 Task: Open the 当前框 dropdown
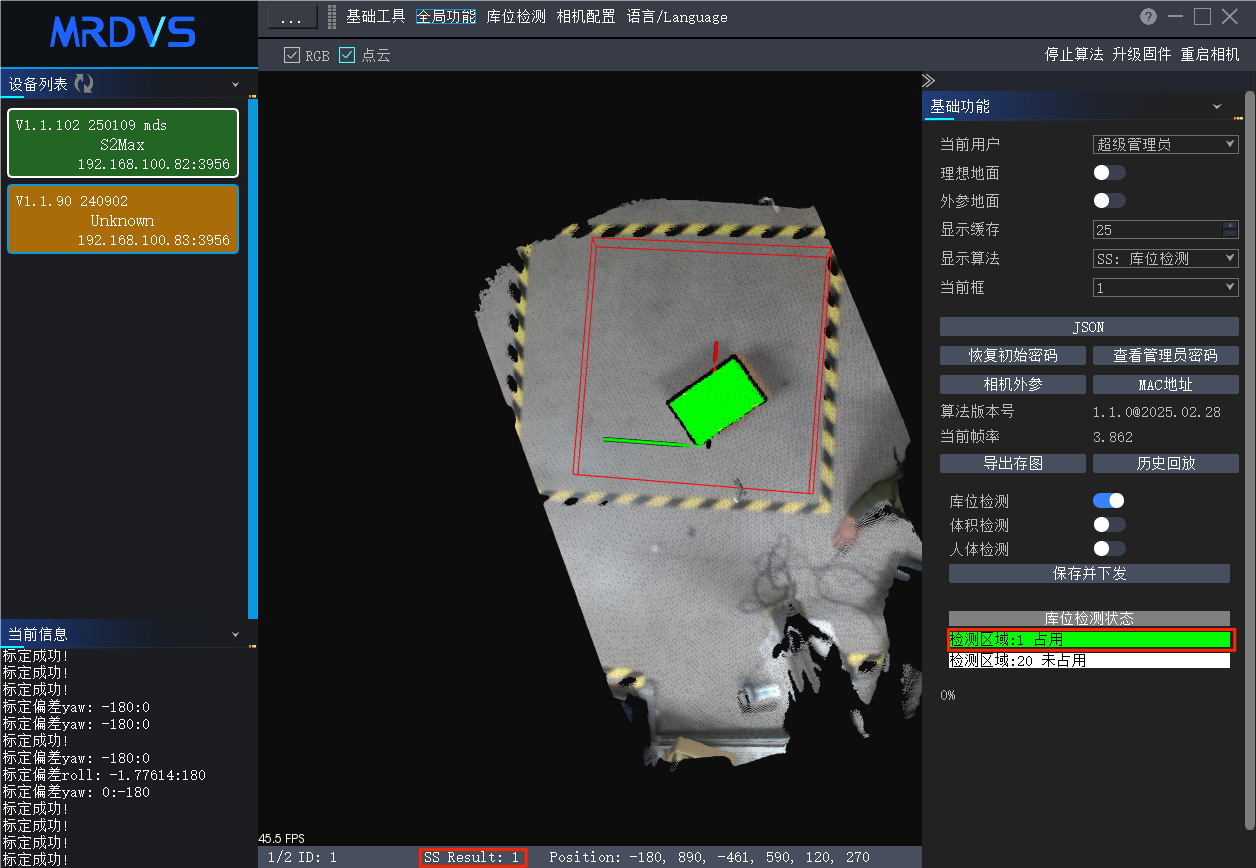coord(1166,288)
